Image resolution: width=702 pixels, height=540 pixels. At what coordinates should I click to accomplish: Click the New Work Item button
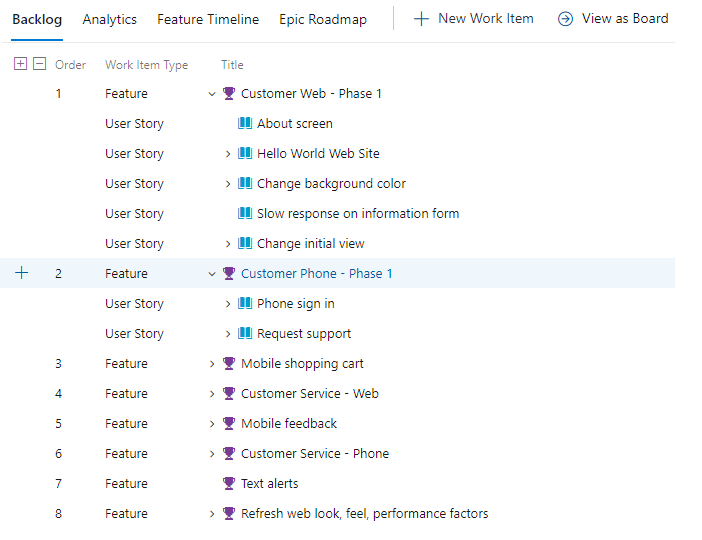click(474, 19)
